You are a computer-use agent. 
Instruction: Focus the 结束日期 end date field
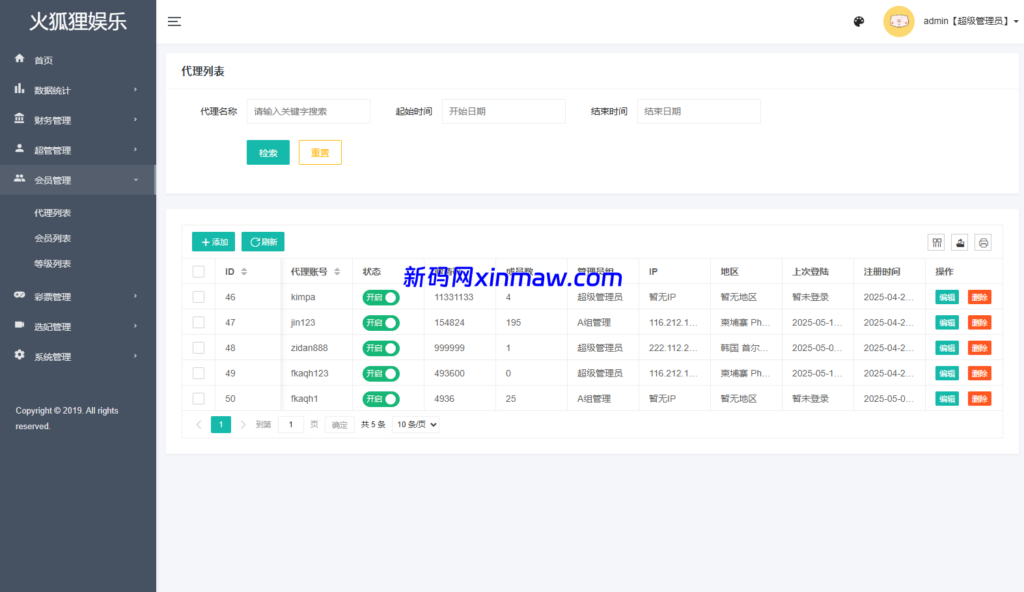click(x=699, y=112)
